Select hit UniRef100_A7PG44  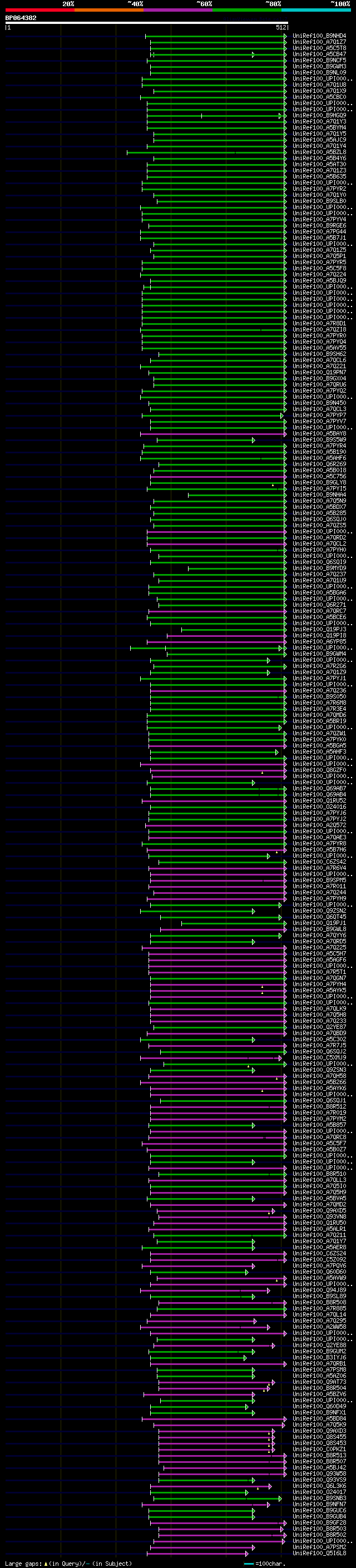point(319,232)
